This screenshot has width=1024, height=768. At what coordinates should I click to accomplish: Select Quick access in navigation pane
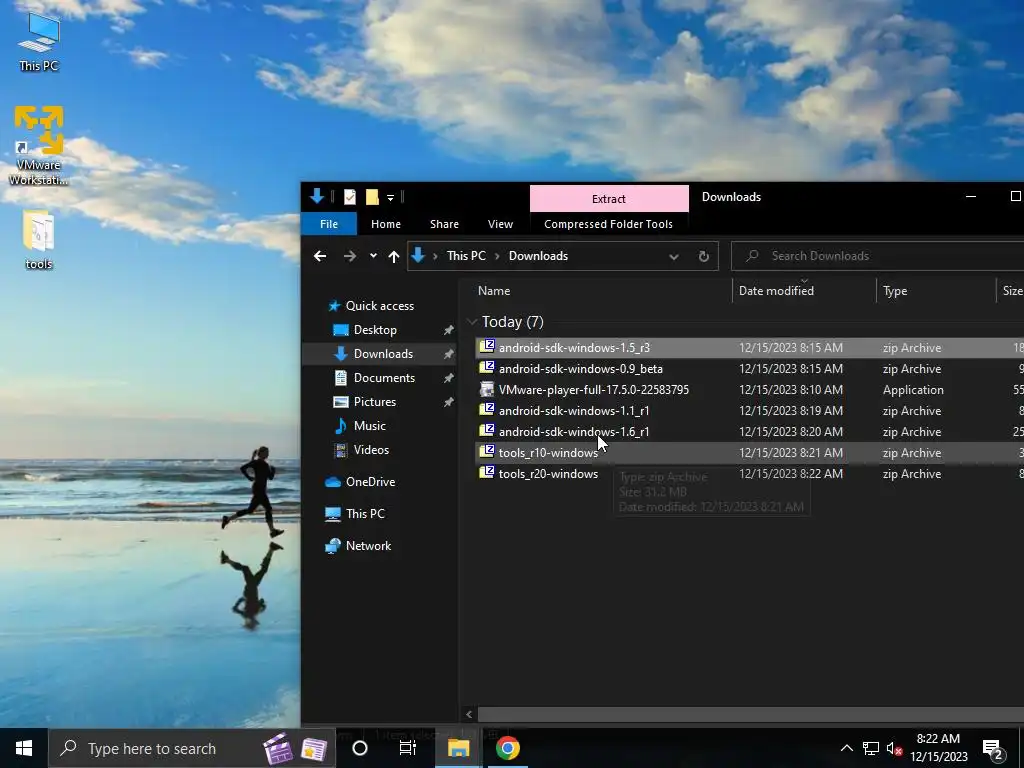click(x=379, y=306)
